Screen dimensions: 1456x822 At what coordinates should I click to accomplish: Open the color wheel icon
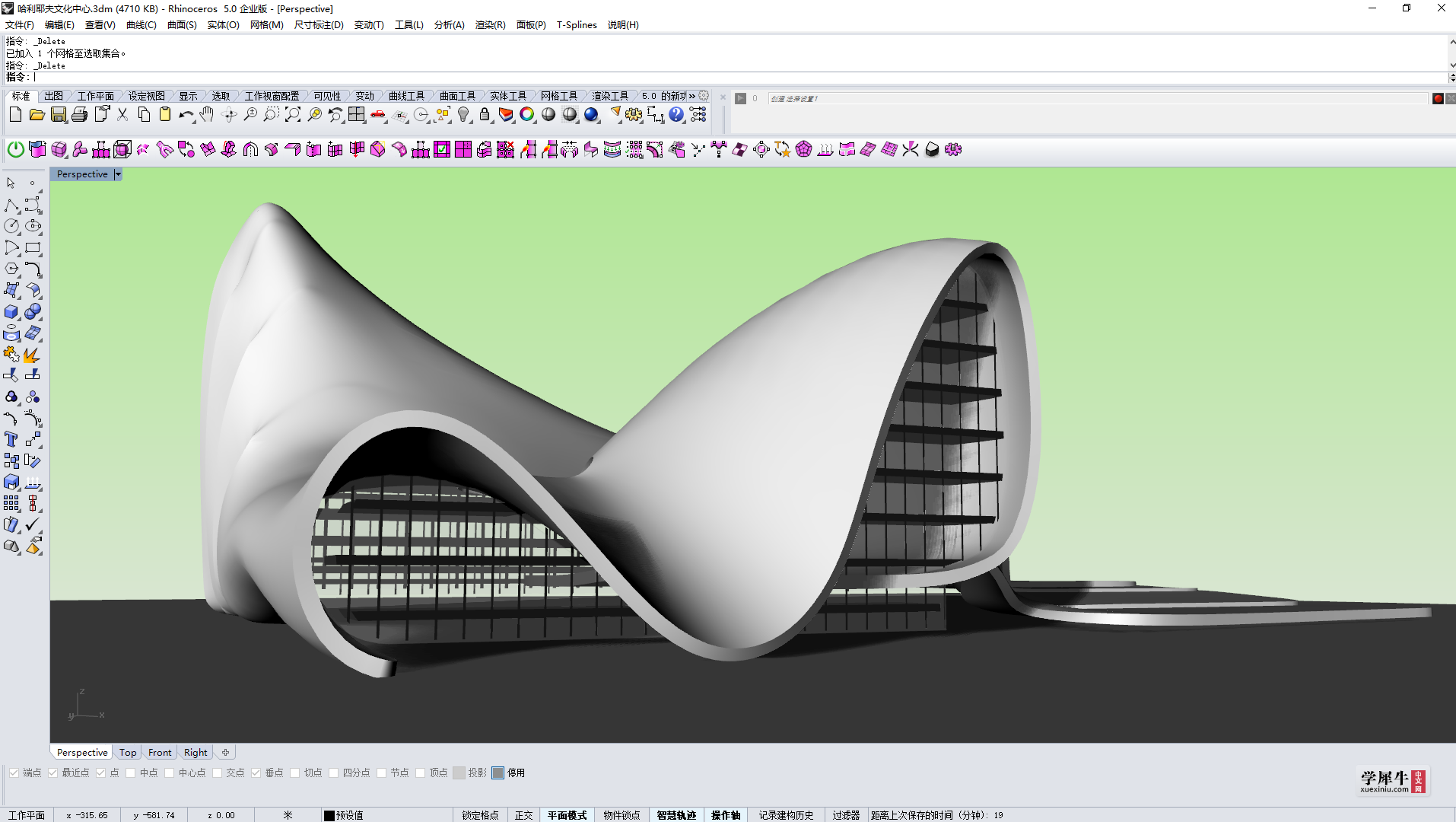click(527, 115)
